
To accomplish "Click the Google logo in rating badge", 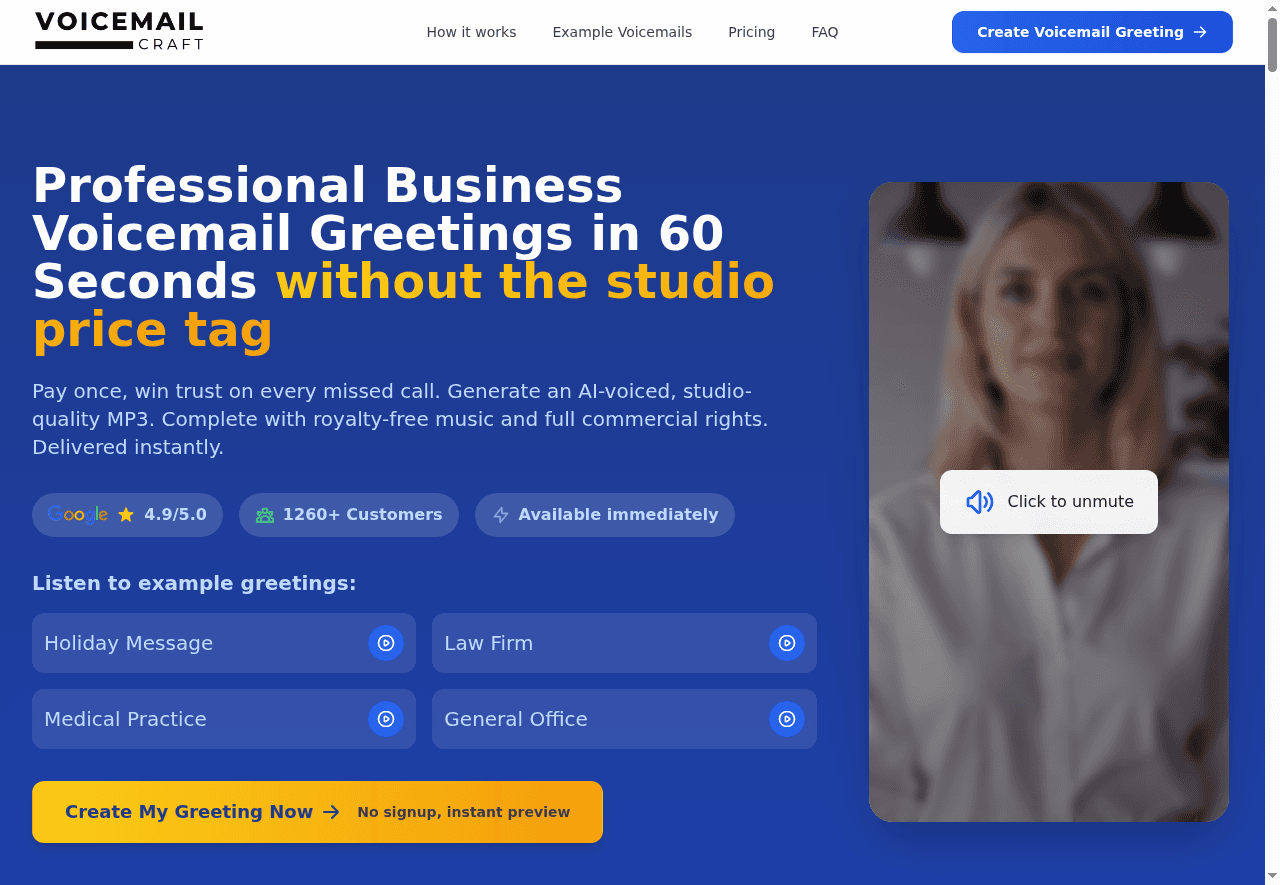I will (78, 515).
